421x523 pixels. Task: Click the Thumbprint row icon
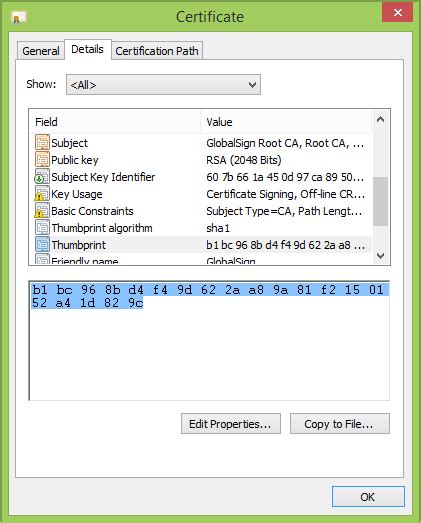click(42, 244)
